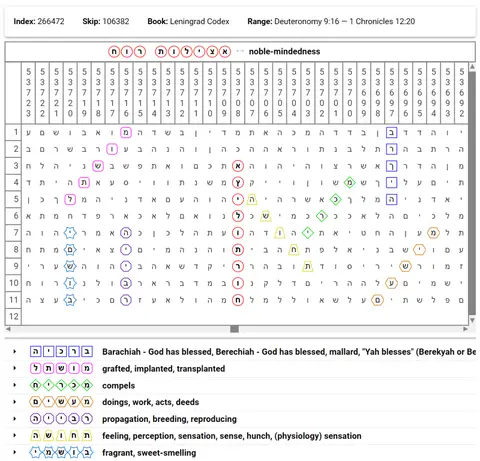Screen dimensions: 480x461
Task: Click the pink squared mem in row 1
Action: [x=126, y=132]
